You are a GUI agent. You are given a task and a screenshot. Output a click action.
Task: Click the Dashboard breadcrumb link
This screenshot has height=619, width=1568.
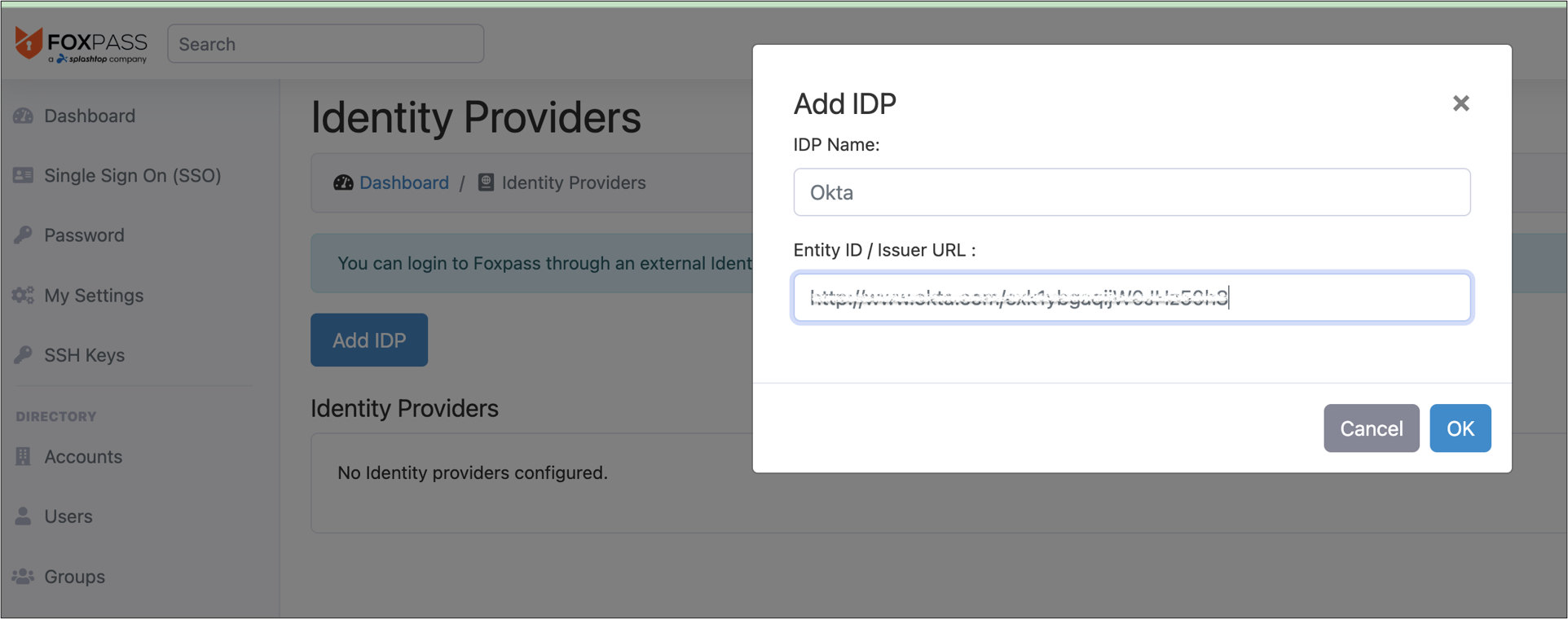click(404, 182)
